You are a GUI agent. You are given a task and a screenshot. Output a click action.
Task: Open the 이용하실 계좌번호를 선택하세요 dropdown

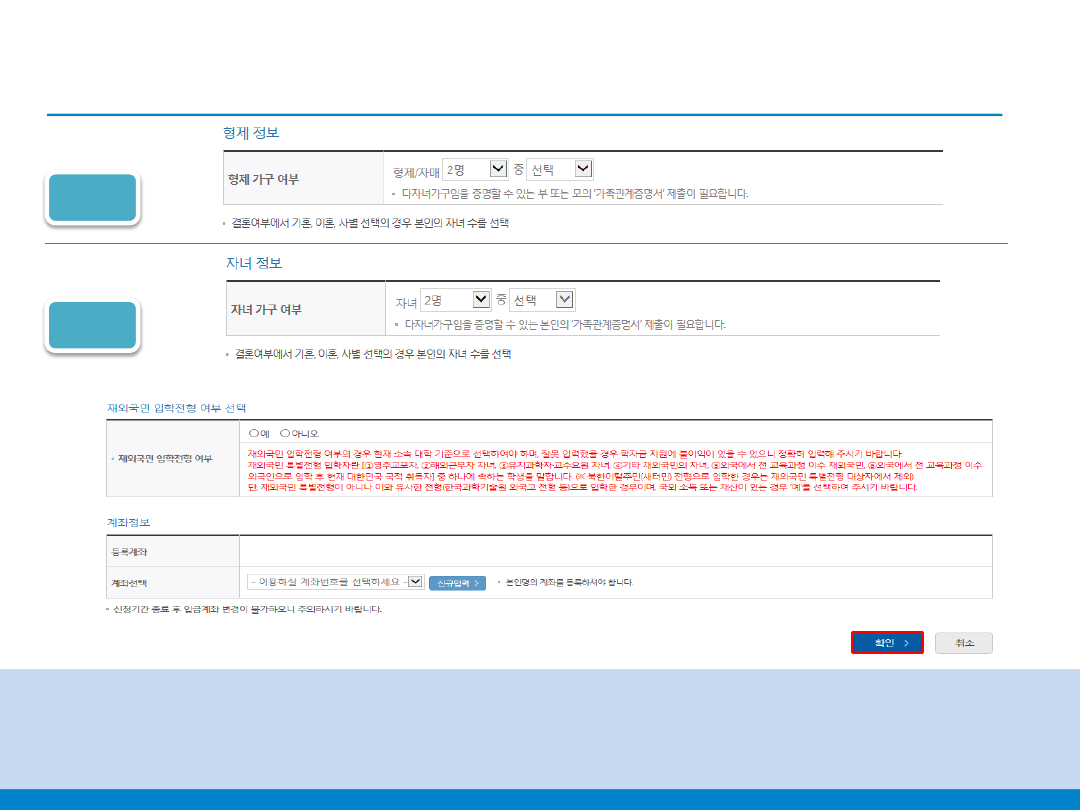[x=335, y=582]
